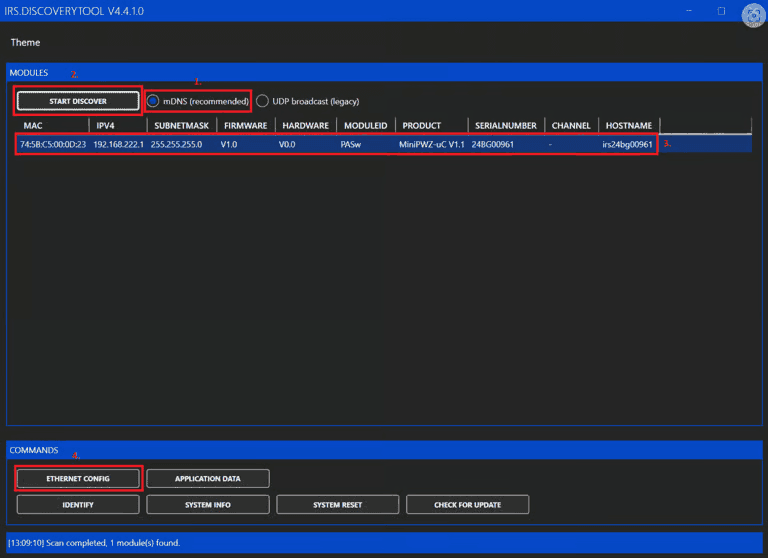This screenshot has height=558, width=768.
Task: Click serial number 24BG00961
Action: tap(493, 144)
